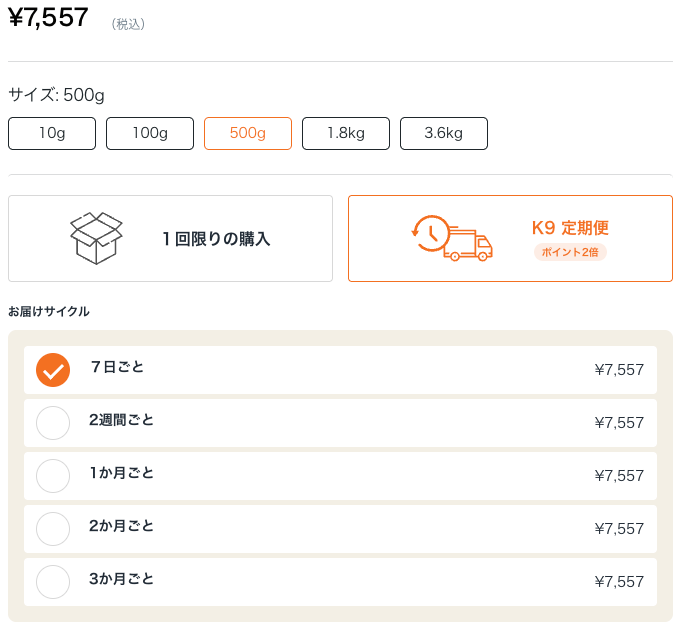This screenshot has width=690, height=638.
Task: Choose the 3.6kg size button
Action: pos(444,133)
